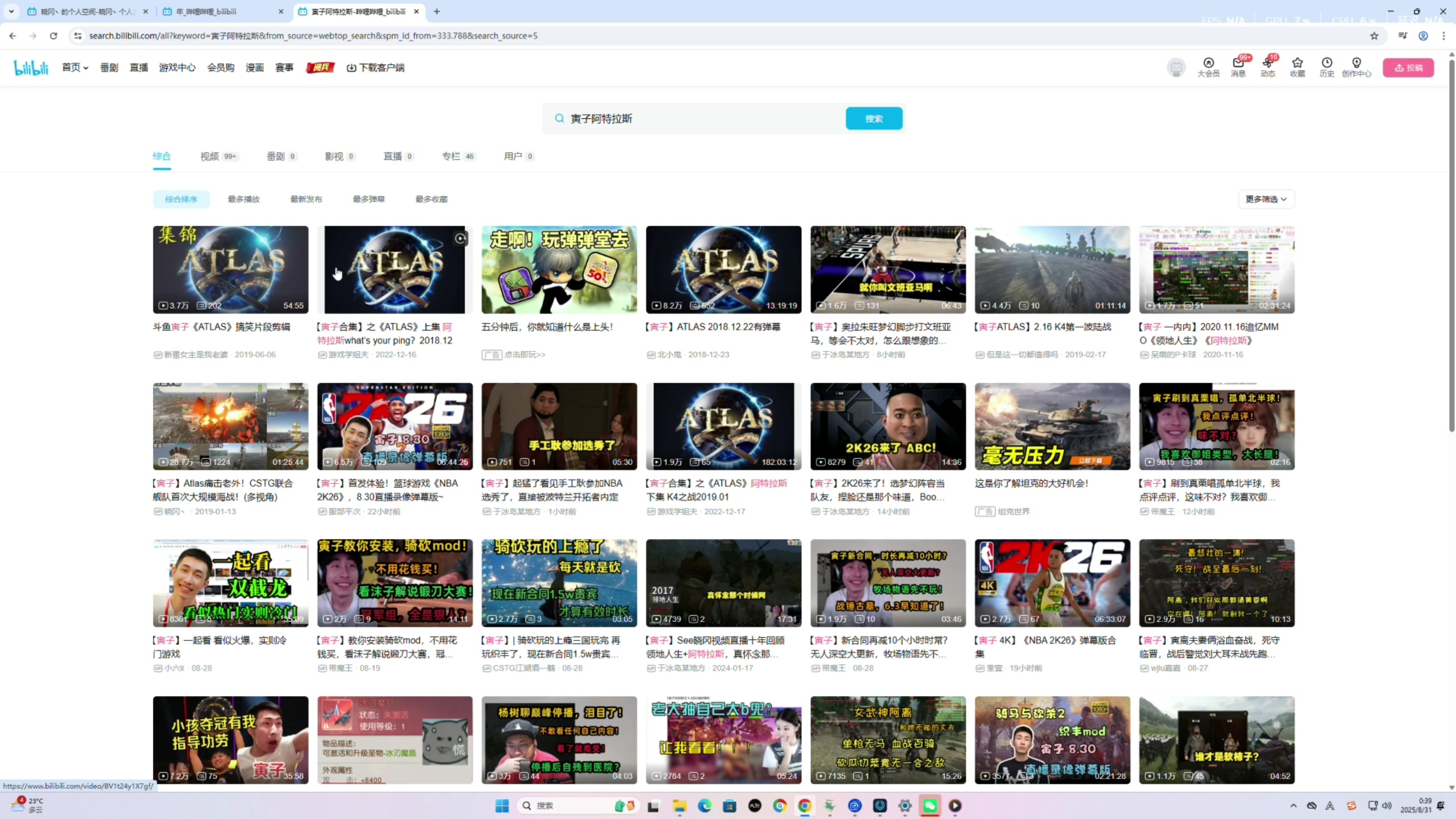Open the 收藏 favorites star icon
The image size is (1456, 819).
1297,67
